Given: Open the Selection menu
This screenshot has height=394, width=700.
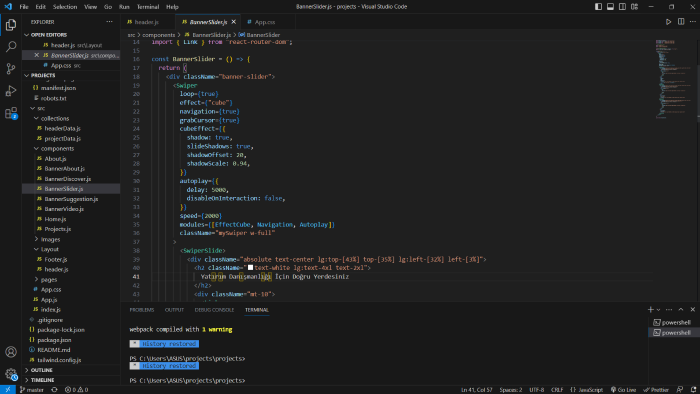Looking at the screenshot, I should [x=65, y=7].
